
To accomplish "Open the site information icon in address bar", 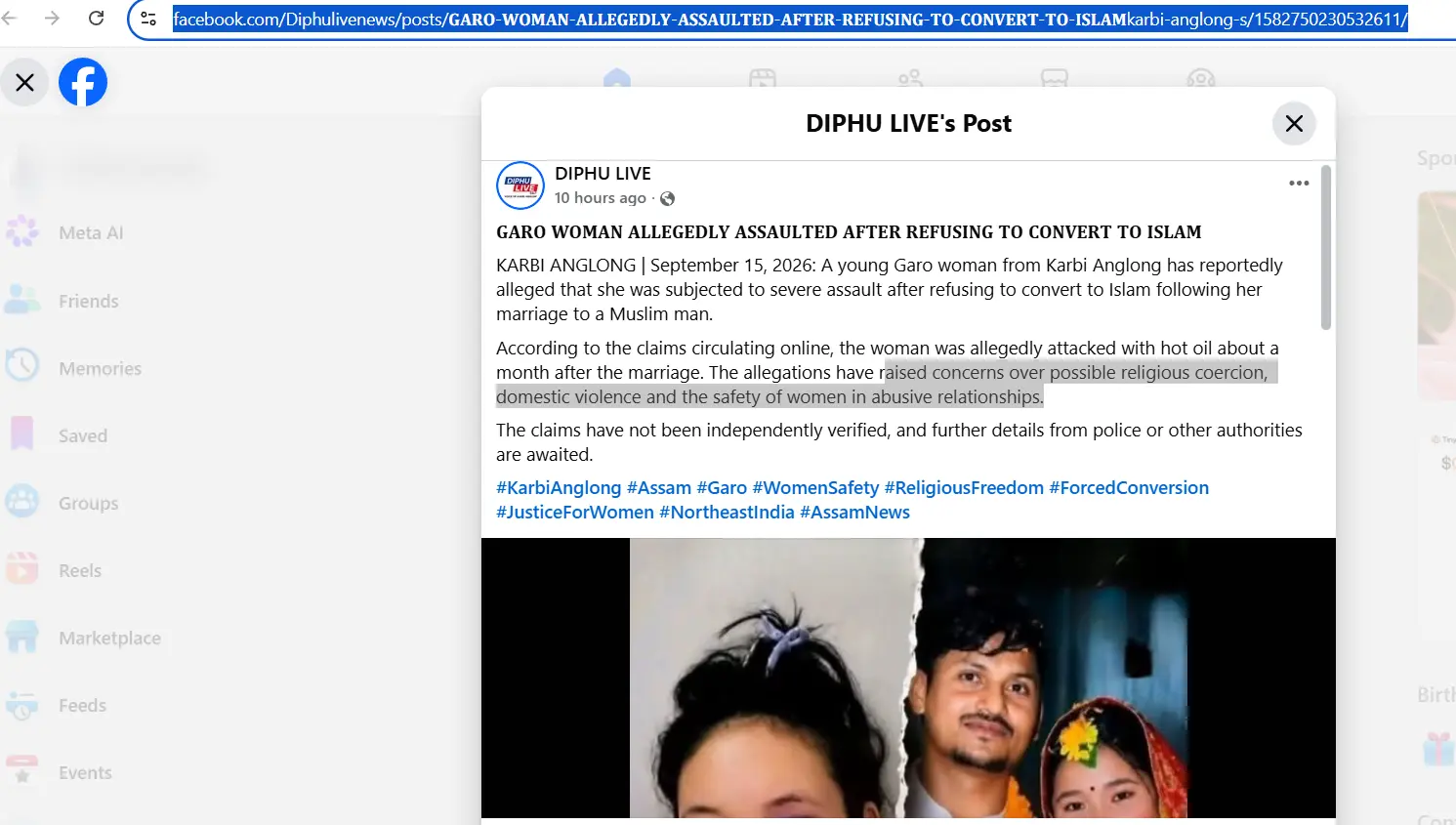I will tap(148, 19).
